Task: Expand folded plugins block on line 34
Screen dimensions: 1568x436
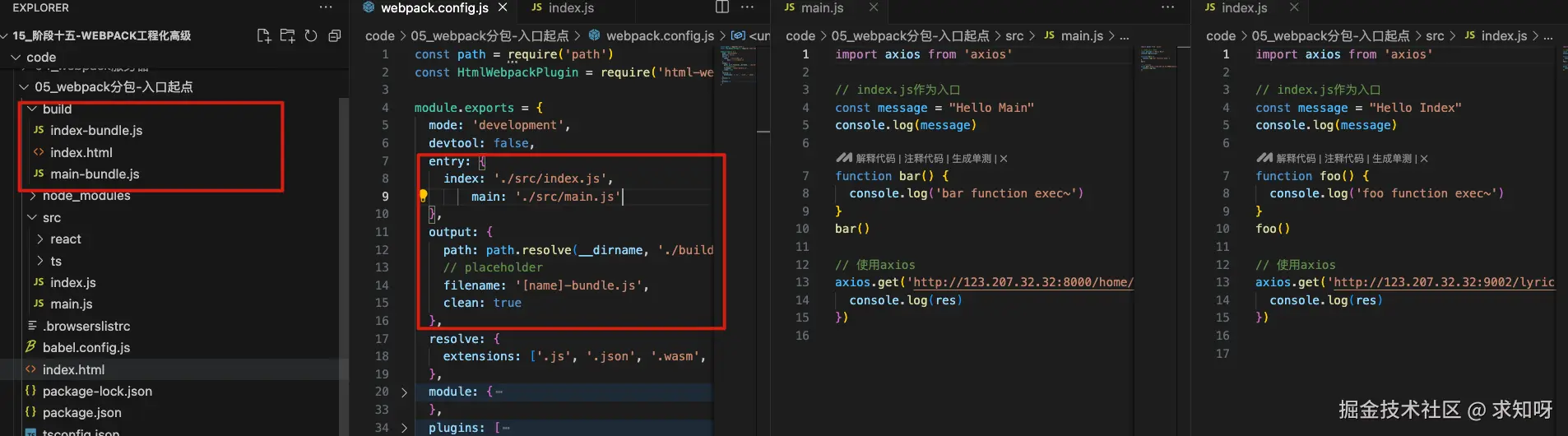Action: click(404, 428)
